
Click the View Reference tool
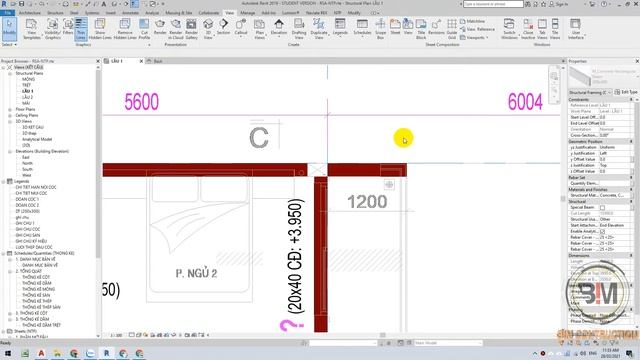(477, 29)
